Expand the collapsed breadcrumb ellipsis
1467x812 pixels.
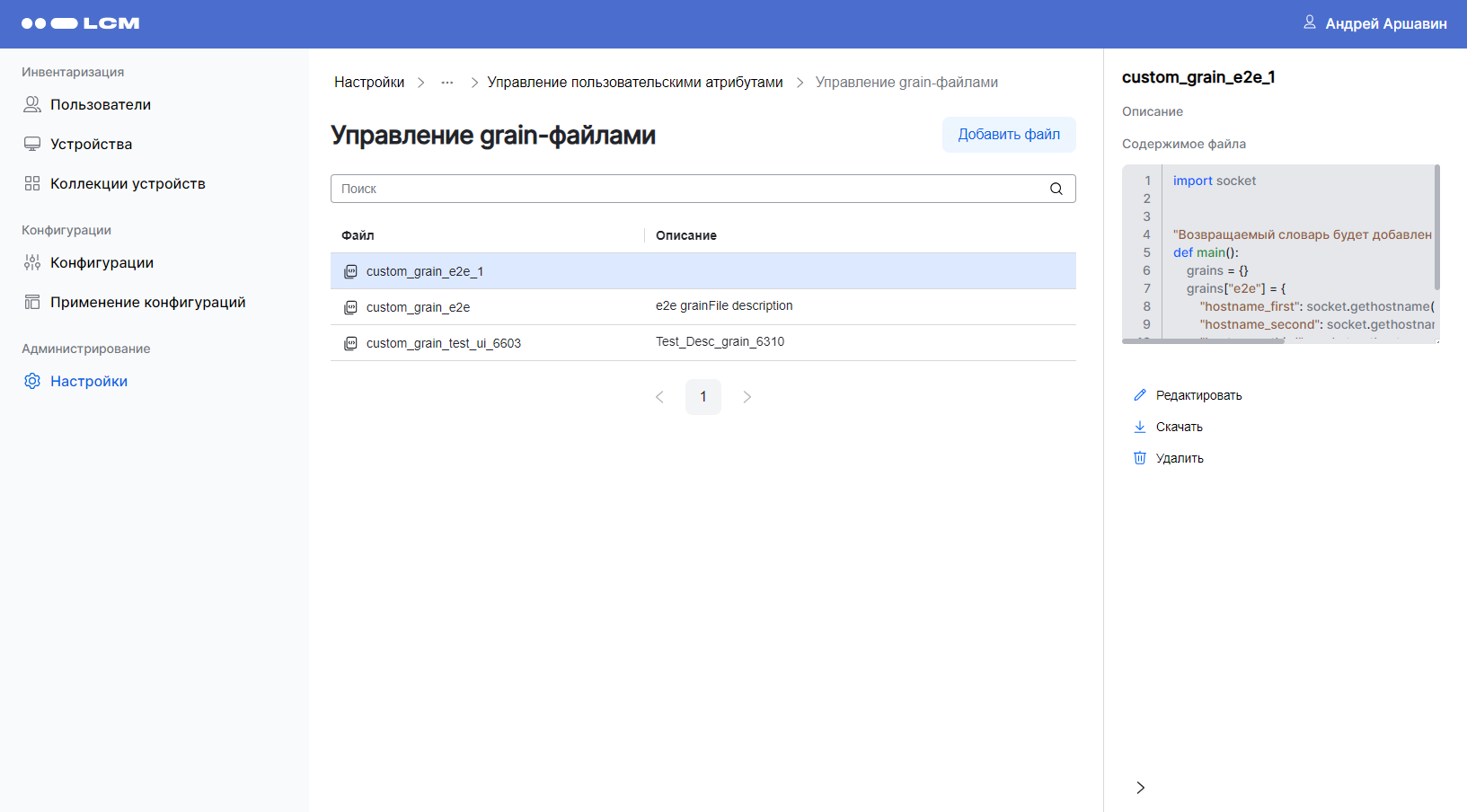point(446,83)
